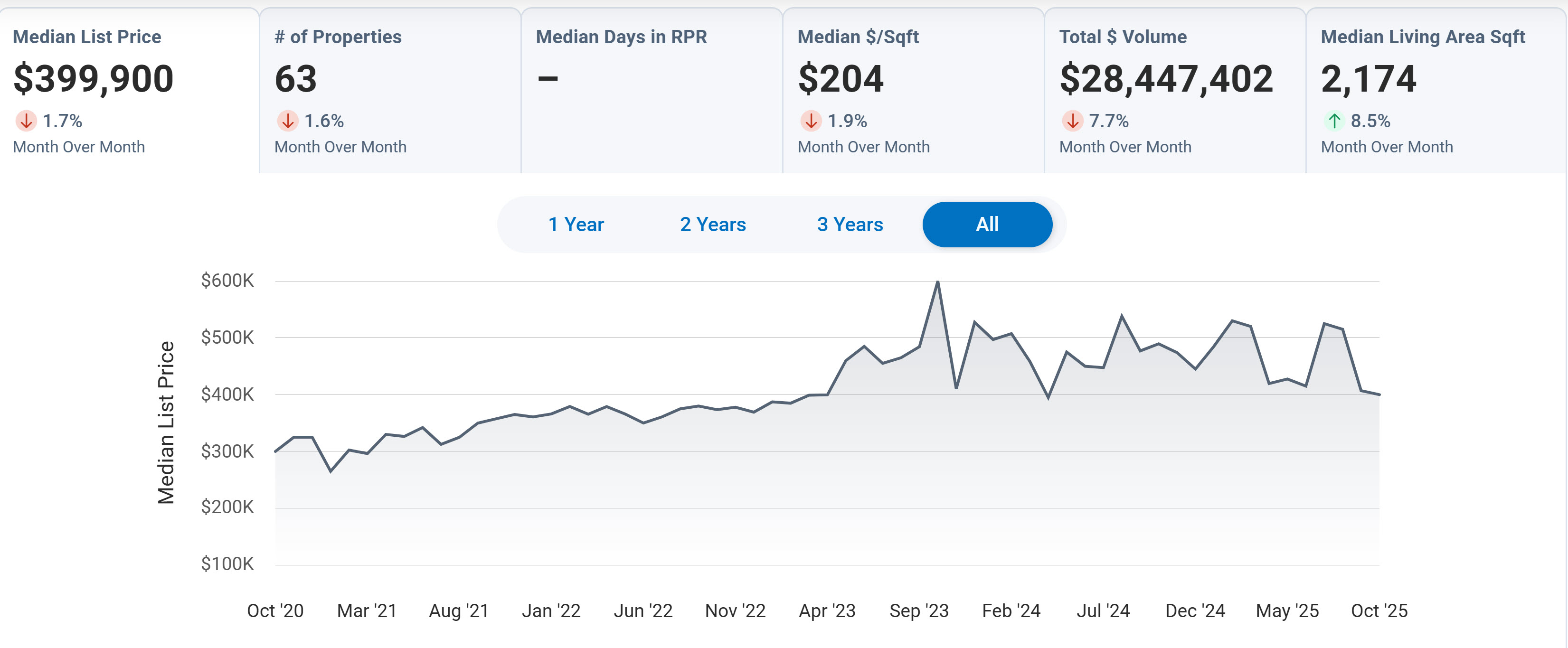Click the red arrow icon next to 1.9%
This screenshot has height=648, width=1568.
click(810, 121)
